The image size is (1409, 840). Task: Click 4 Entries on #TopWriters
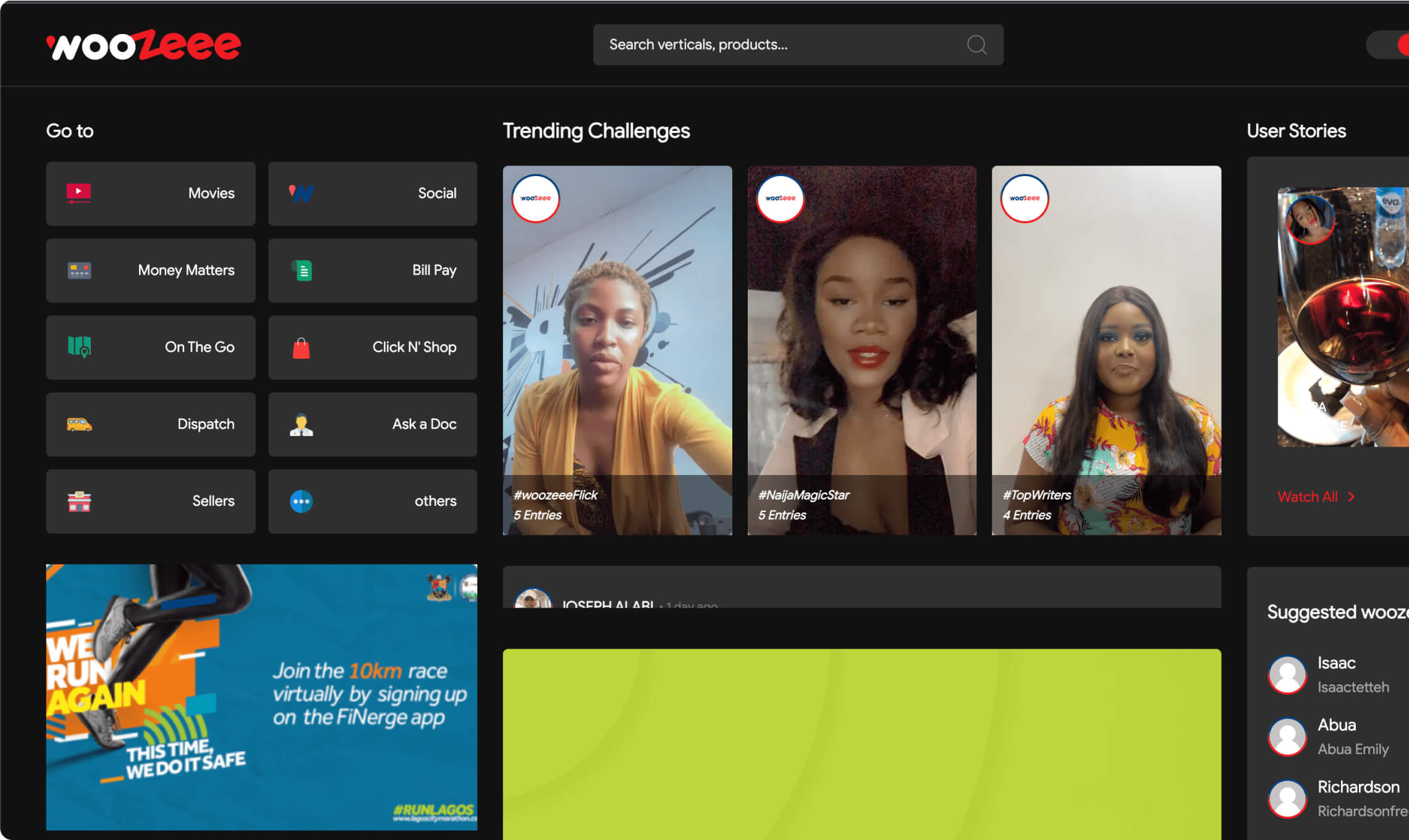pos(1027,514)
